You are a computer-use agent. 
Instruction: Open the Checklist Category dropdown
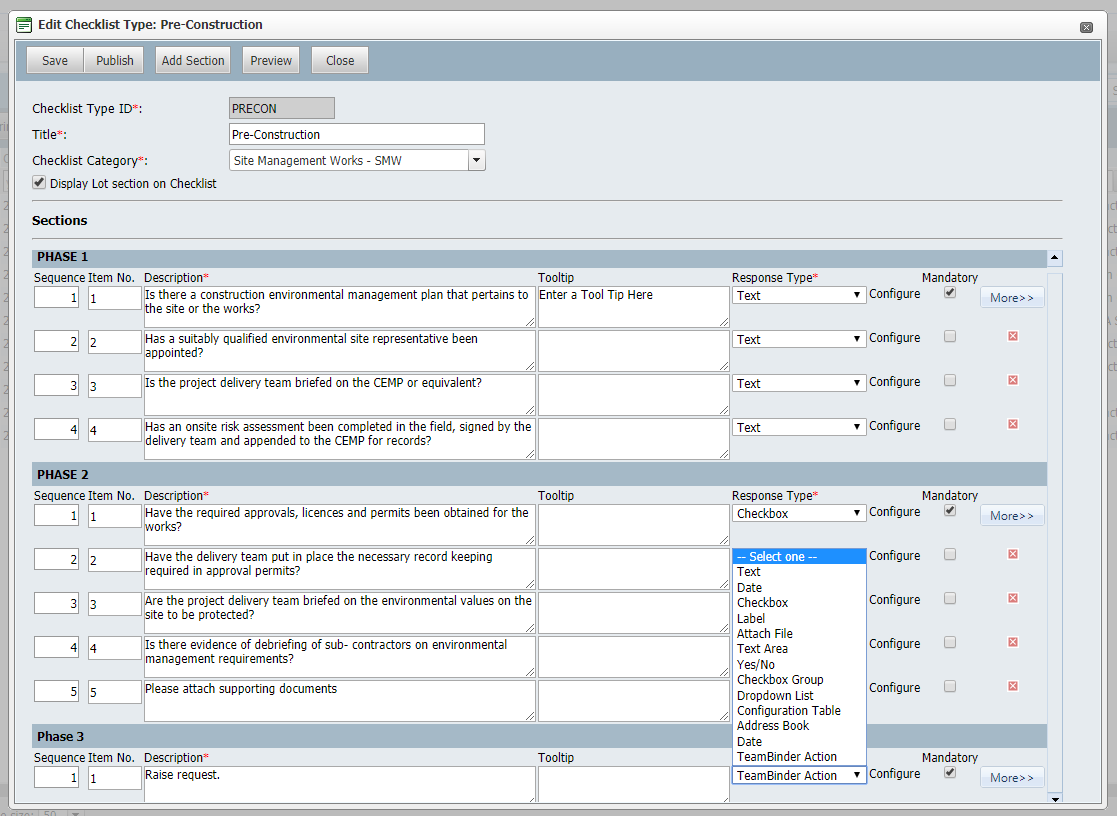[x=476, y=160]
